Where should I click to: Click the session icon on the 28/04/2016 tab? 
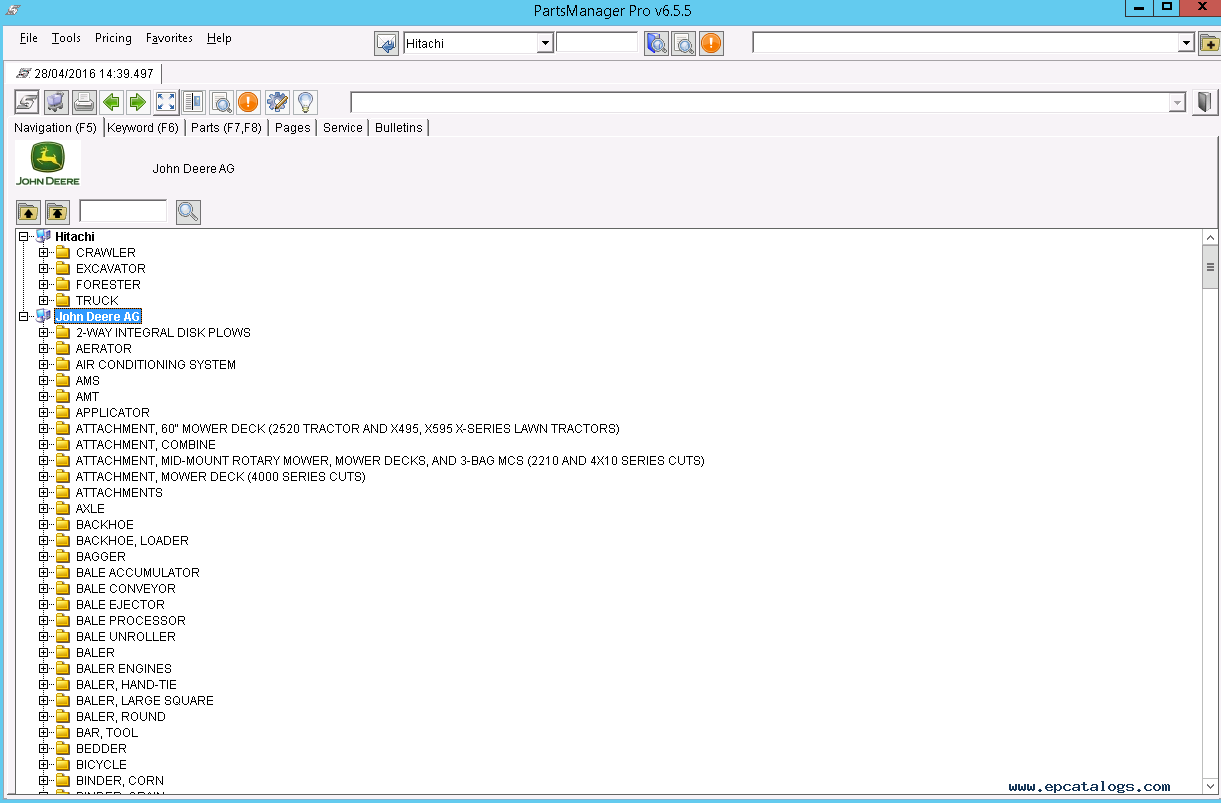(x=24, y=74)
